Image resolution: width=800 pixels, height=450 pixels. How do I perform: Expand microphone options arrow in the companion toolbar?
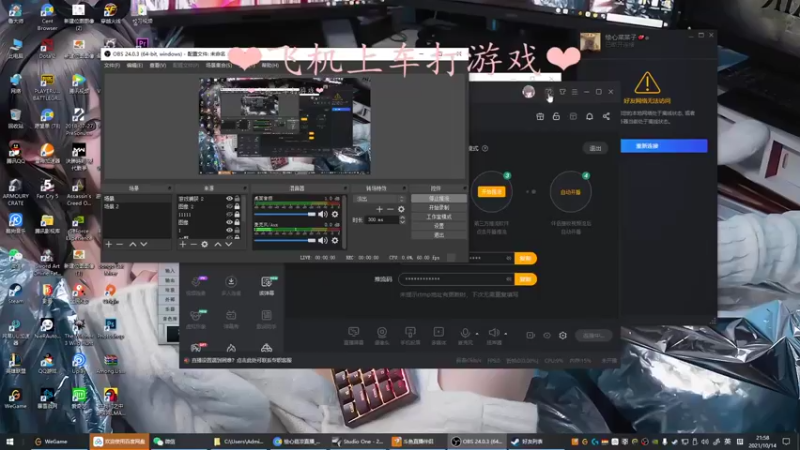pos(477,334)
